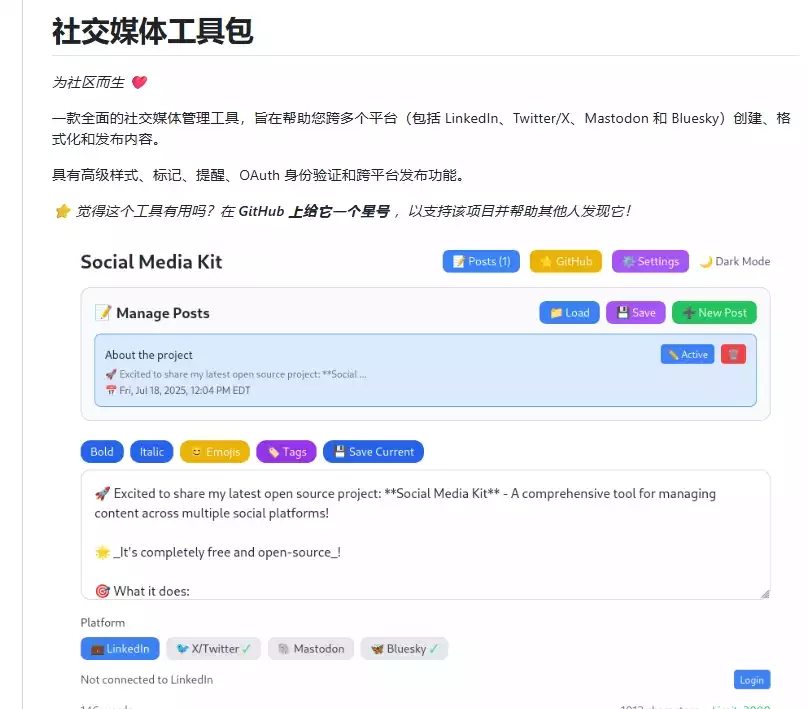Click the Platform label
This screenshot has height=709, width=809.
click(x=103, y=623)
